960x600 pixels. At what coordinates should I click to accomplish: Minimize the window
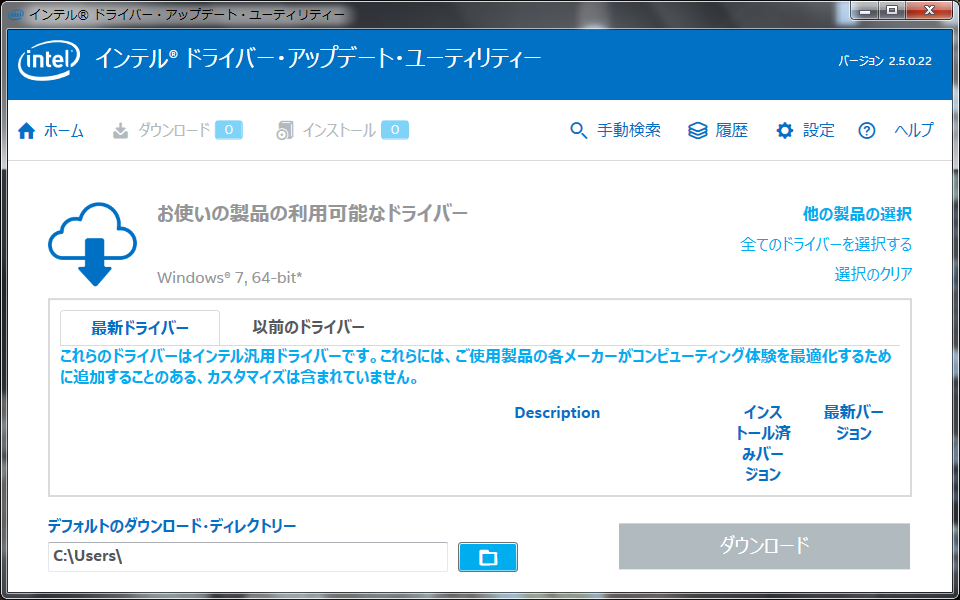coord(865,10)
